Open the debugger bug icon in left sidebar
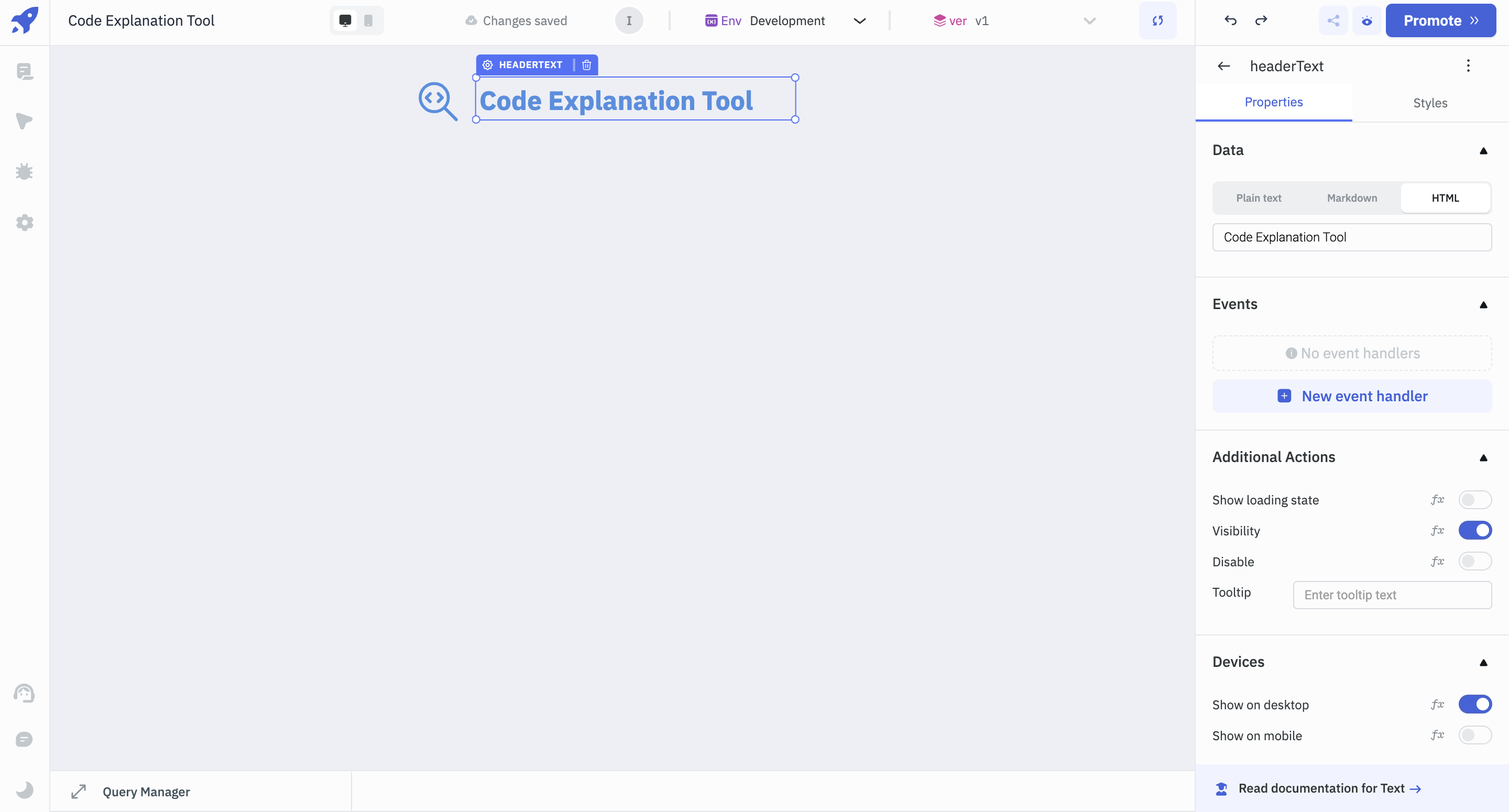The height and width of the screenshot is (812, 1509). (24, 172)
